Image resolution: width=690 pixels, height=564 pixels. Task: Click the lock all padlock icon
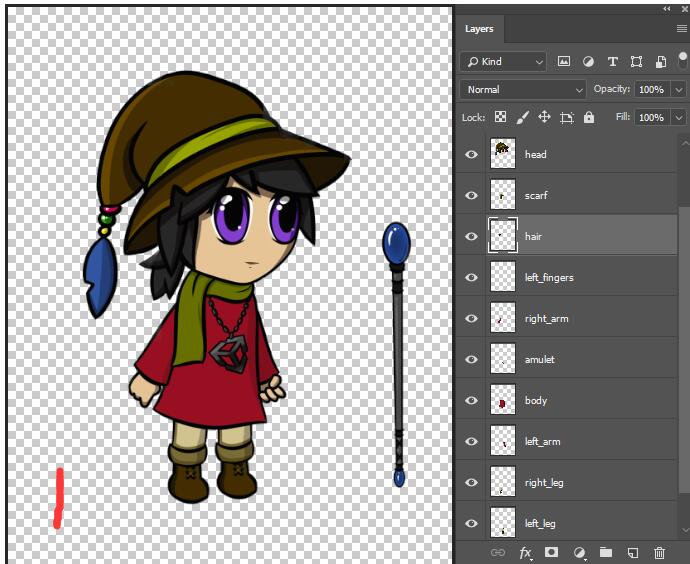[589, 117]
